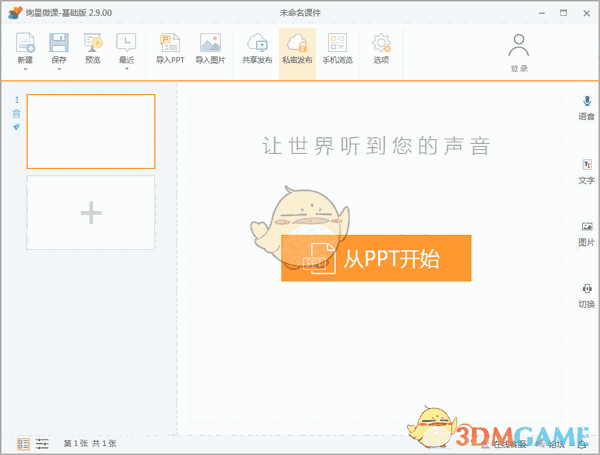
Task: Click the blue icon below slide 1's trash
Action: [x=16, y=127]
